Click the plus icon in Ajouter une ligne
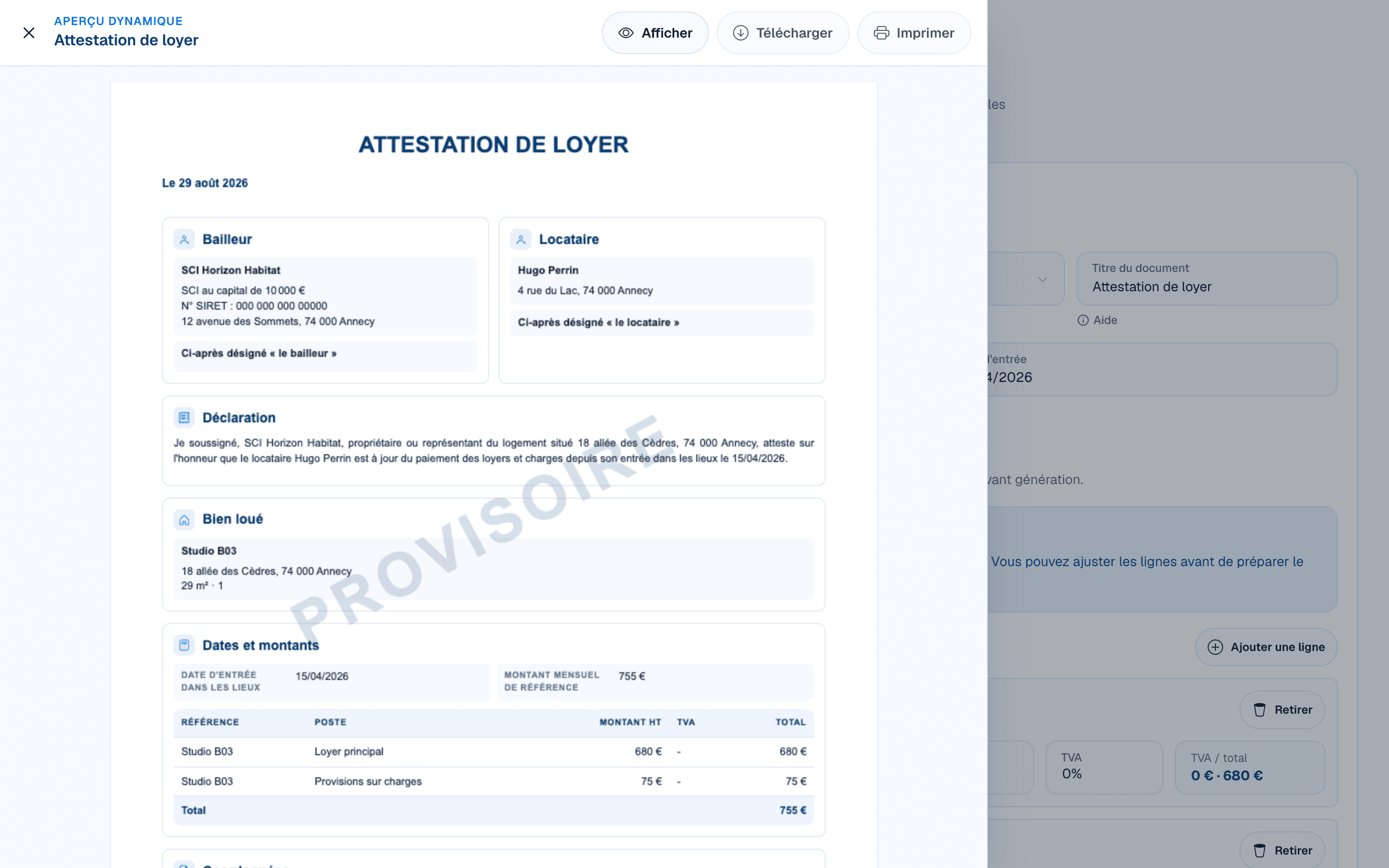This screenshot has width=1389, height=868. pyautogui.click(x=1215, y=647)
